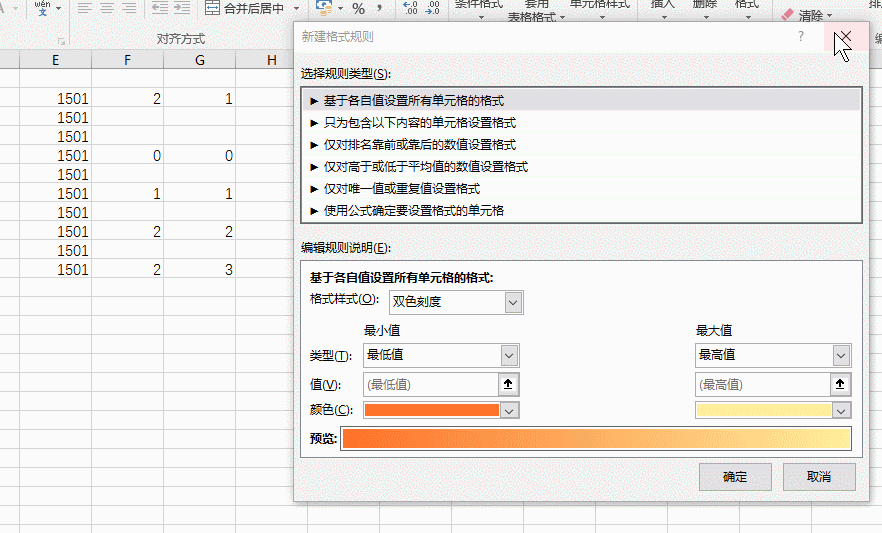The height and width of the screenshot is (533, 882).
Task: Click dialog help question mark
Action: (801, 37)
